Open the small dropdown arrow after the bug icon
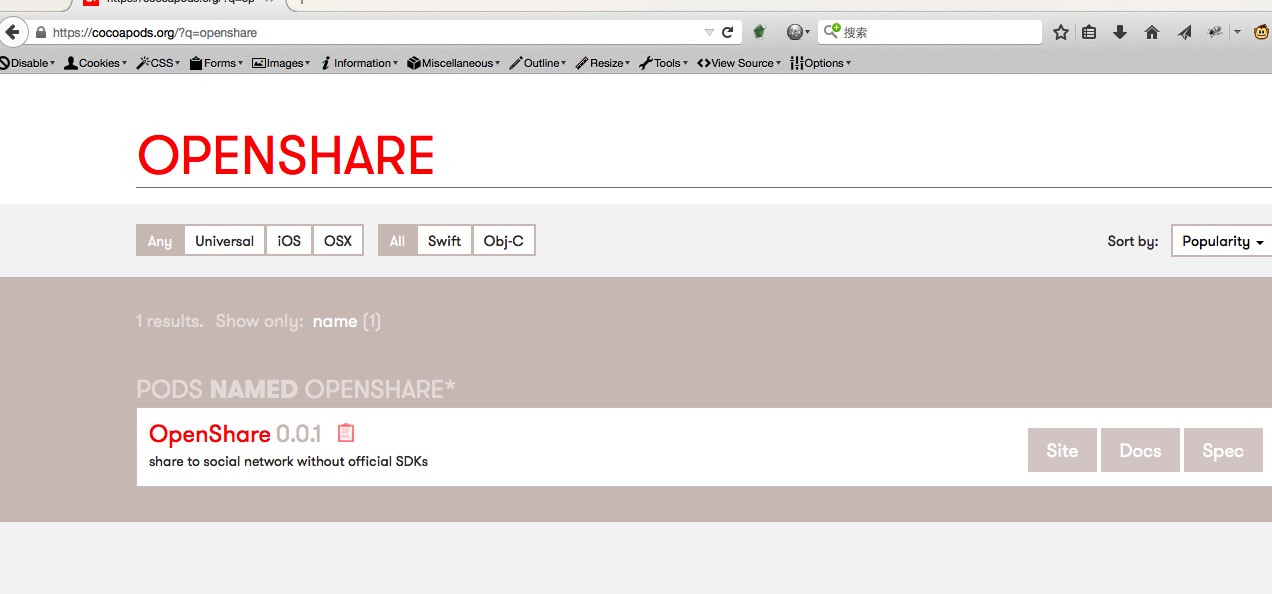The width and height of the screenshot is (1272, 594). tap(1237, 32)
